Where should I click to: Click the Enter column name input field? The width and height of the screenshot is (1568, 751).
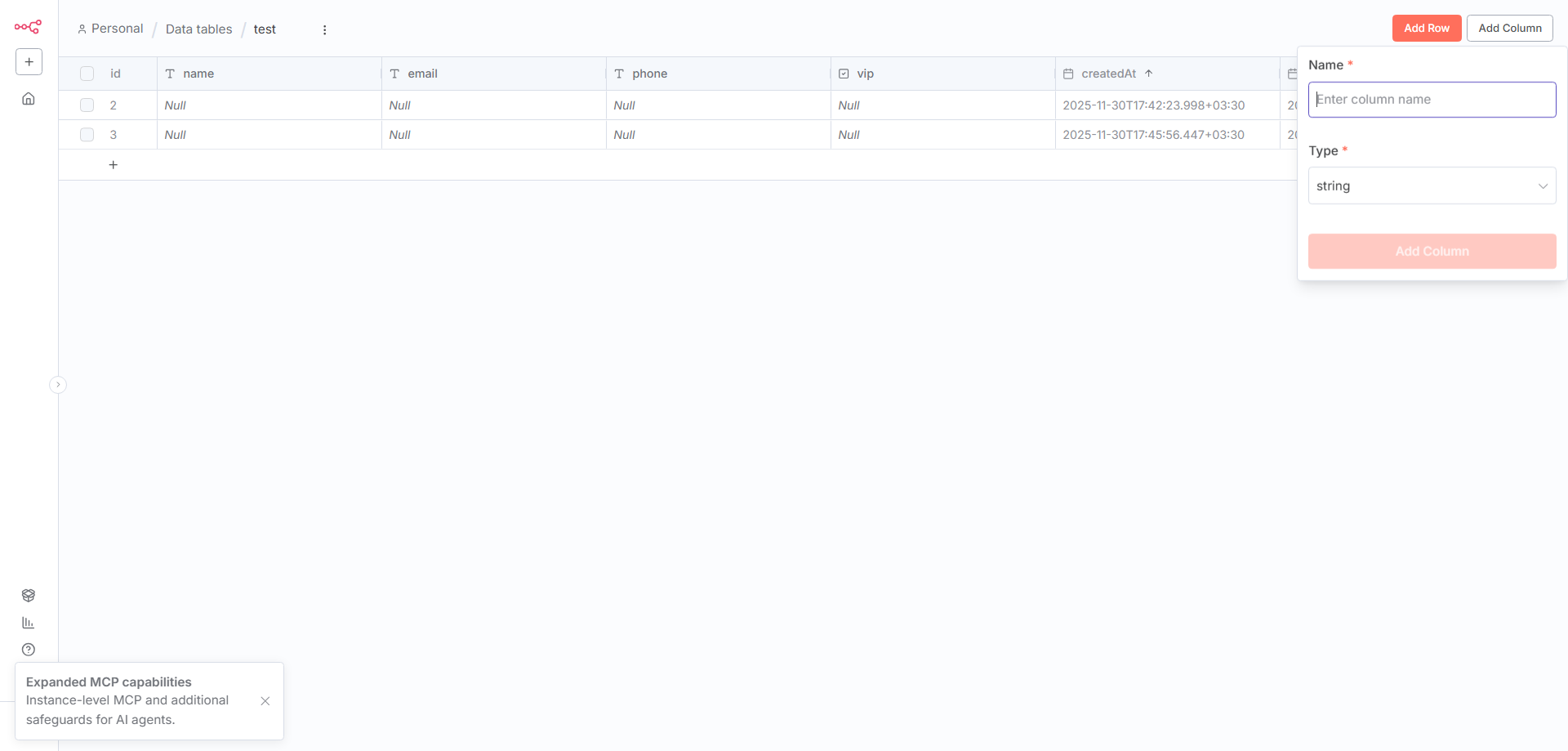[1431, 100]
